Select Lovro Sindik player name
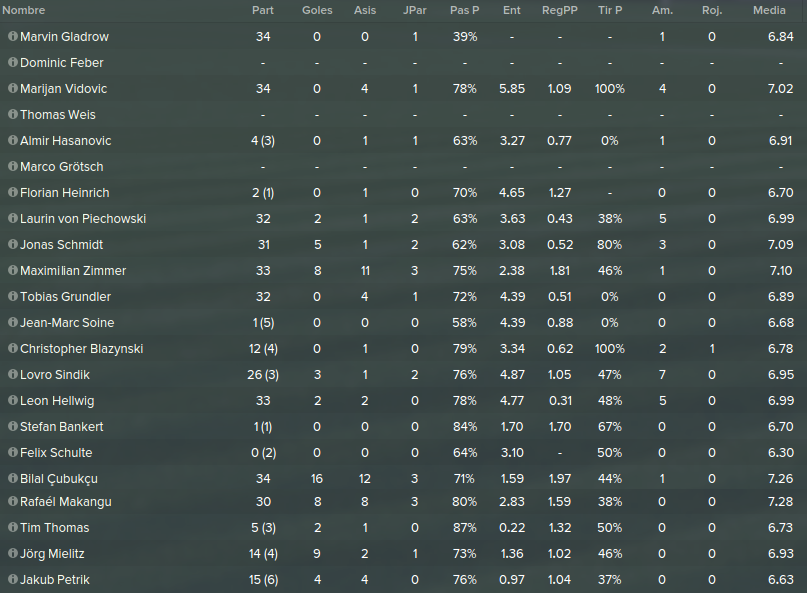807x594 pixels. [55, 375]
